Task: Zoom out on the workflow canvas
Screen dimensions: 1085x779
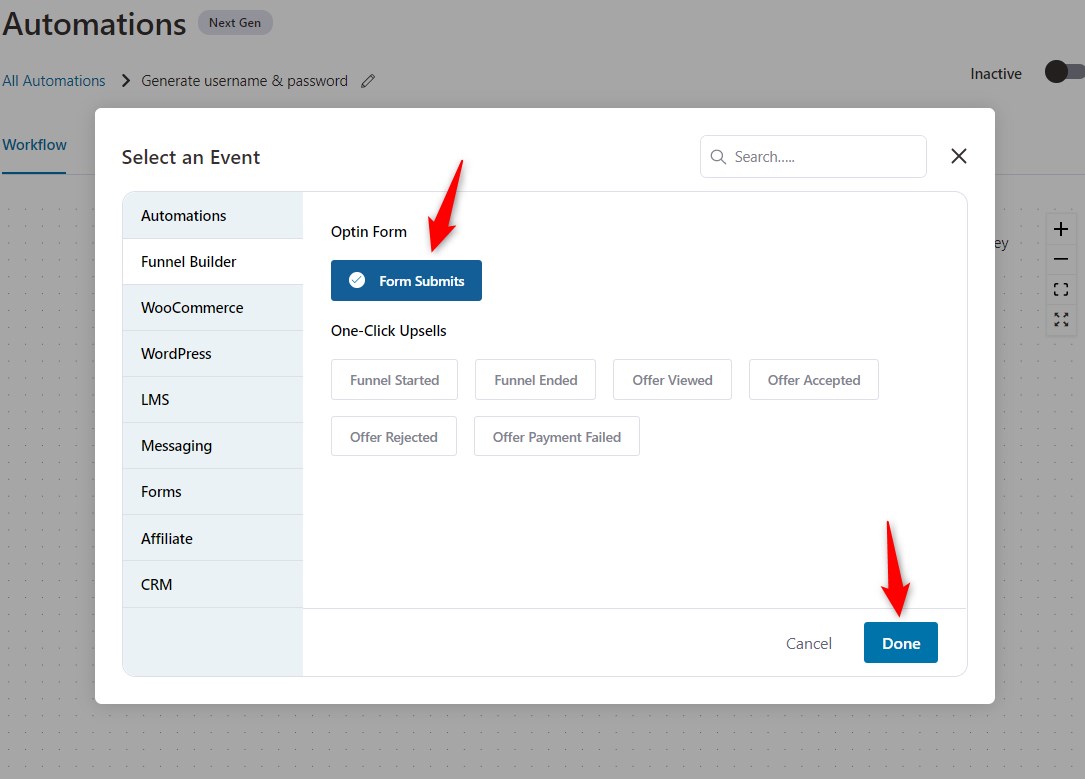Action: pos(1060,258)
